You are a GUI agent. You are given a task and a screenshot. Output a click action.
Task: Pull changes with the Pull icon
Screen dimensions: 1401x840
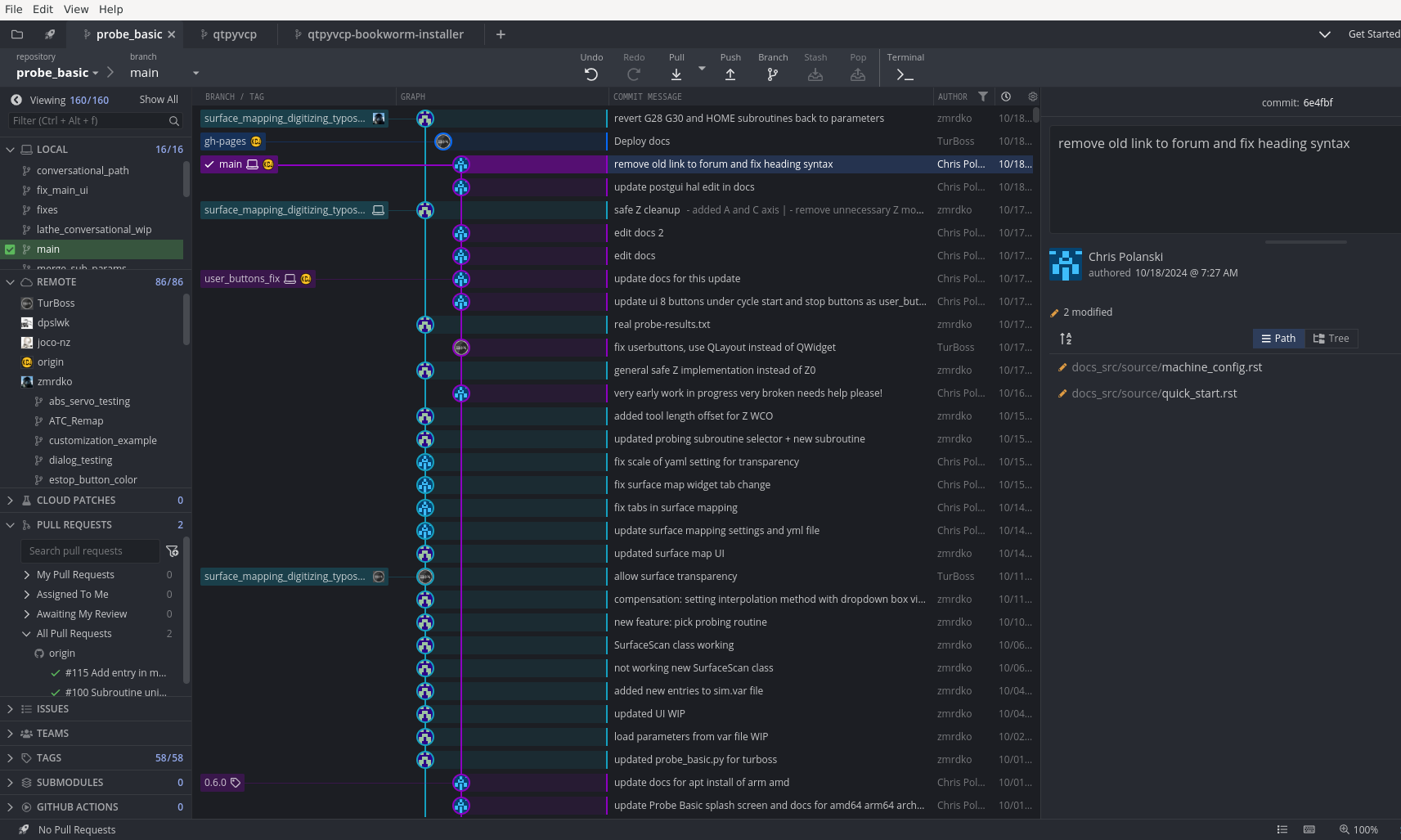point(676,74)
